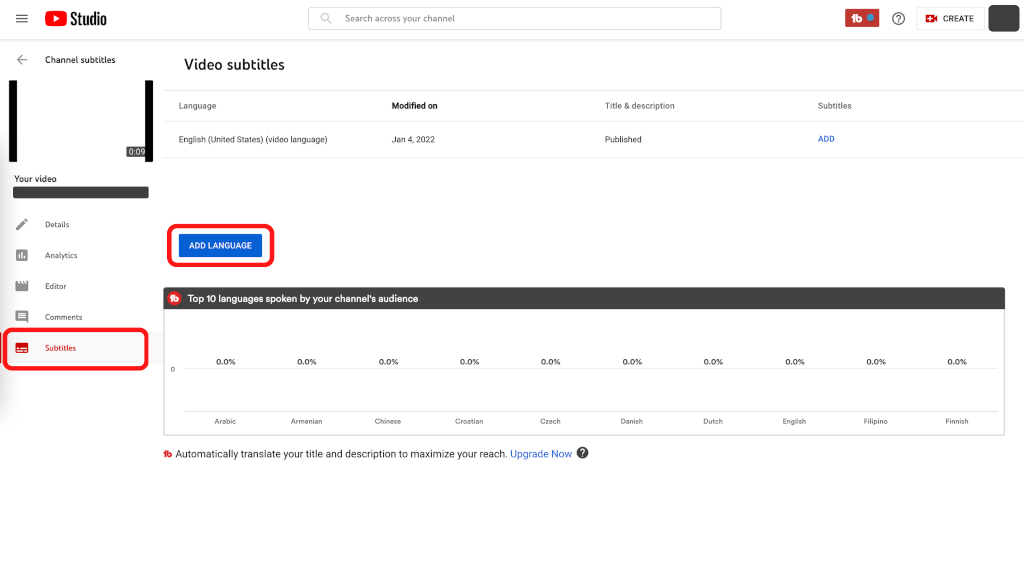This screenshot has height=562, width=1024.
Task: Open the Help question mark icon
Action: coord(898,18)
